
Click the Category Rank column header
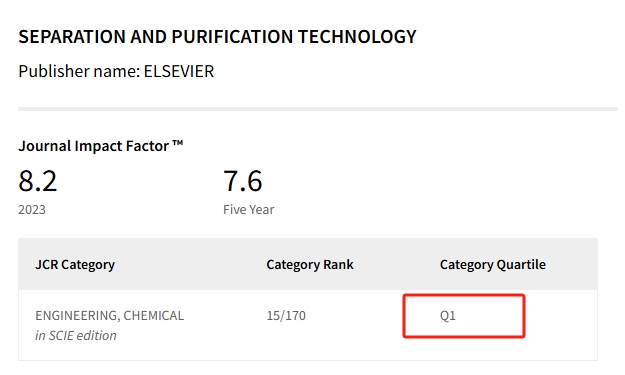(x=310, y=265)
